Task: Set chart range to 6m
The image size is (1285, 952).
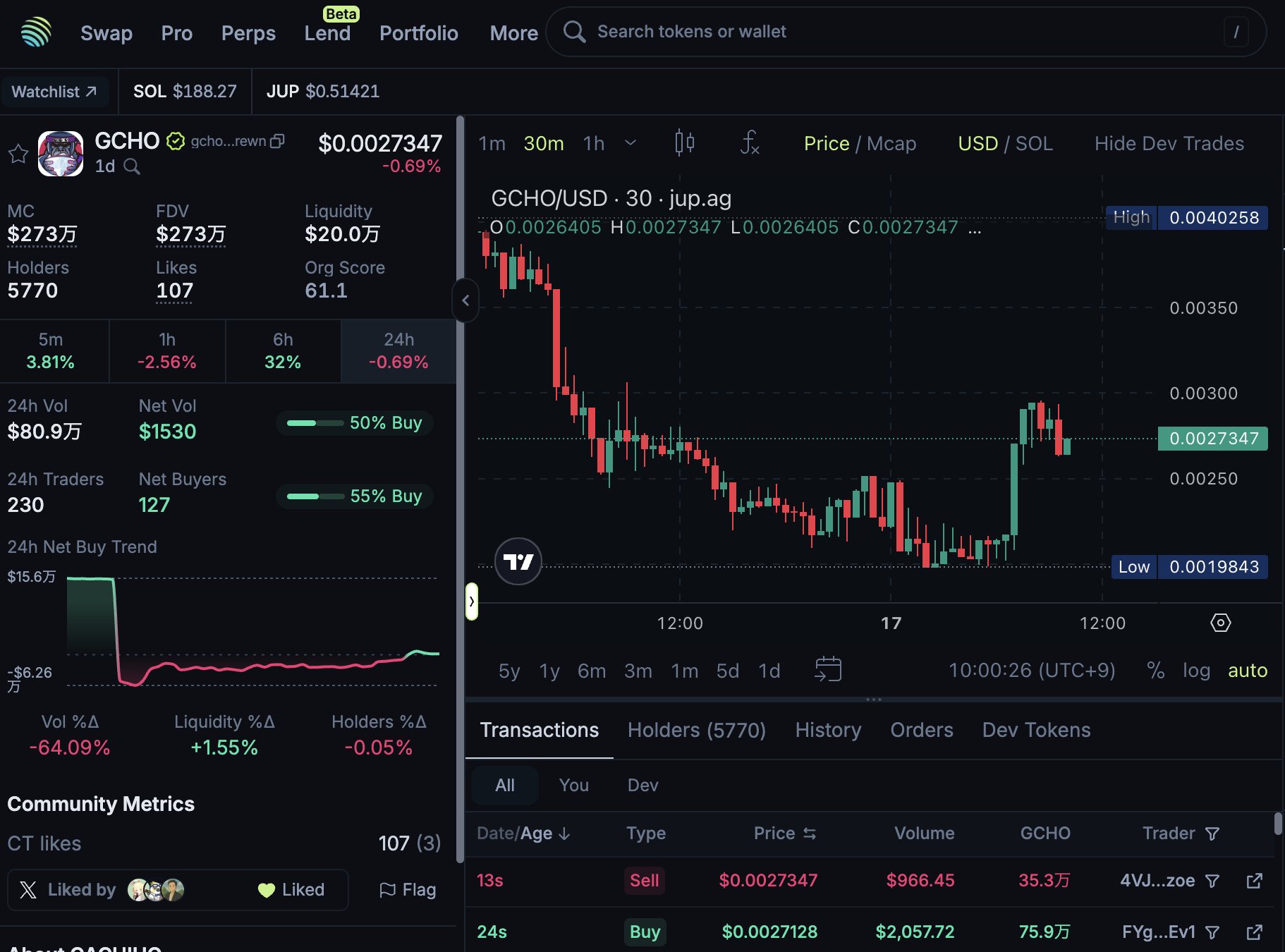Action: pyautogui.click(x=592, y=671)
